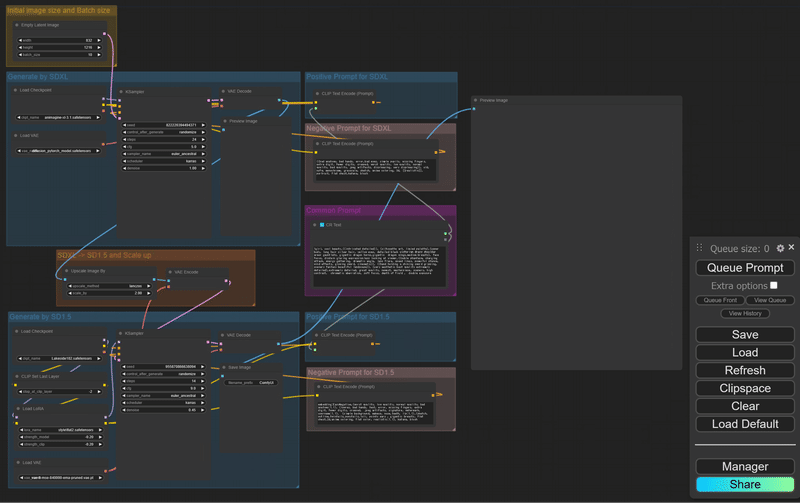
Task: Collapse the CLIP Set Last Layer node dot
Action: click(x=17, y=376)
